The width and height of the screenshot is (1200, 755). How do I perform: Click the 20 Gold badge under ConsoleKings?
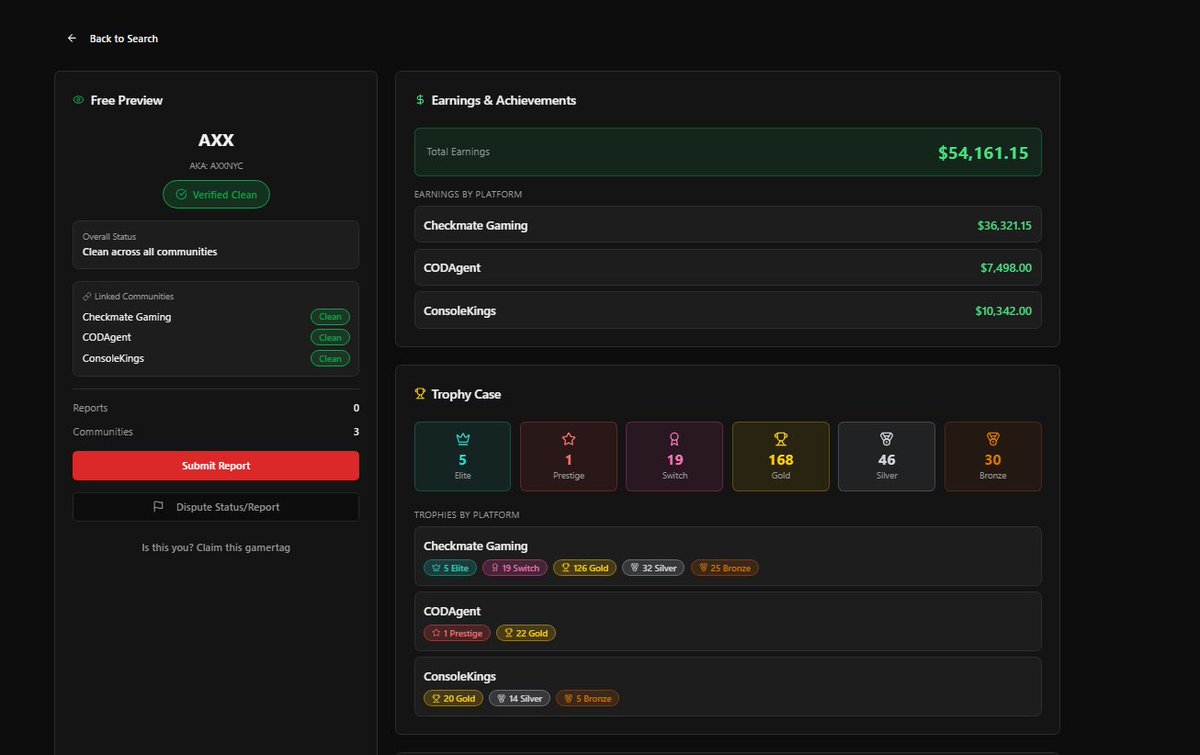point(454,698)
